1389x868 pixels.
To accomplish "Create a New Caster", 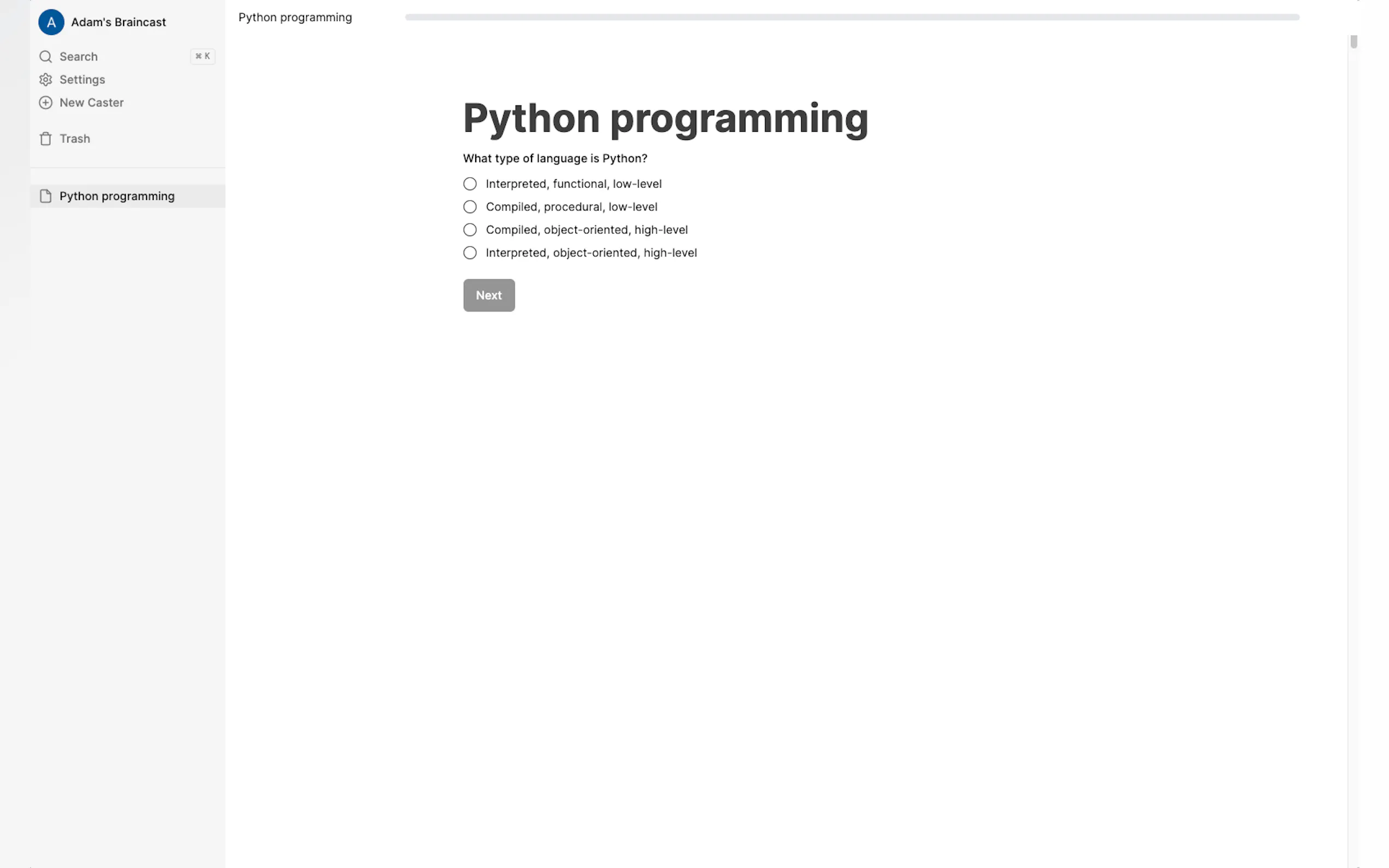I will click(91, 102).
